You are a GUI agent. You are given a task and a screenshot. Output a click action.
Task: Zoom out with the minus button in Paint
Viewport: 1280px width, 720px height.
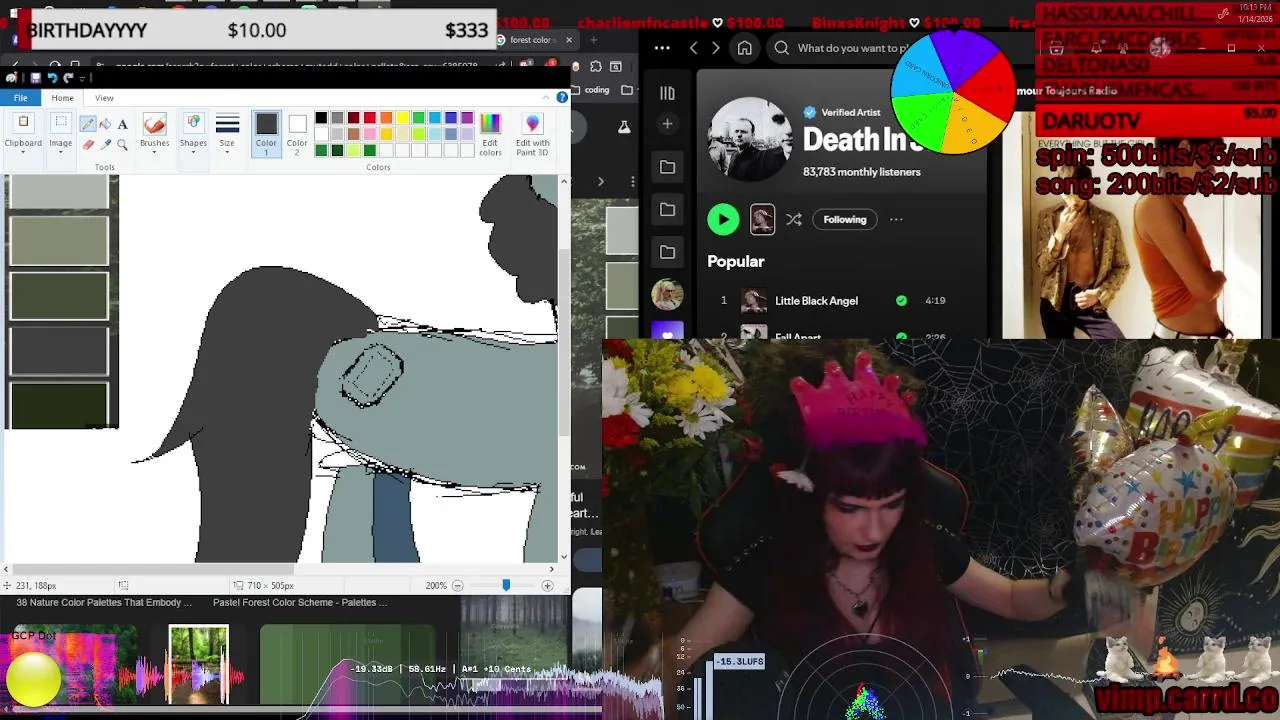click(457, 585)
